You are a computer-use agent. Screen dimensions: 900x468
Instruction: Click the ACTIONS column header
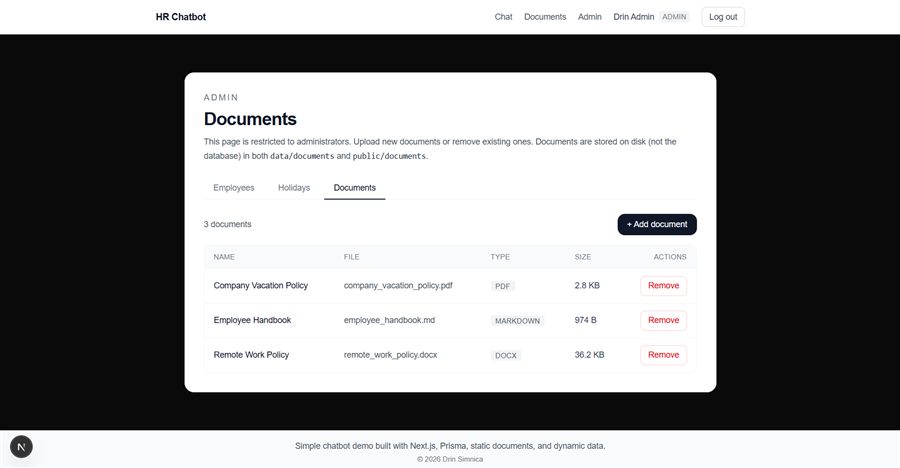(x=670, y=257)
